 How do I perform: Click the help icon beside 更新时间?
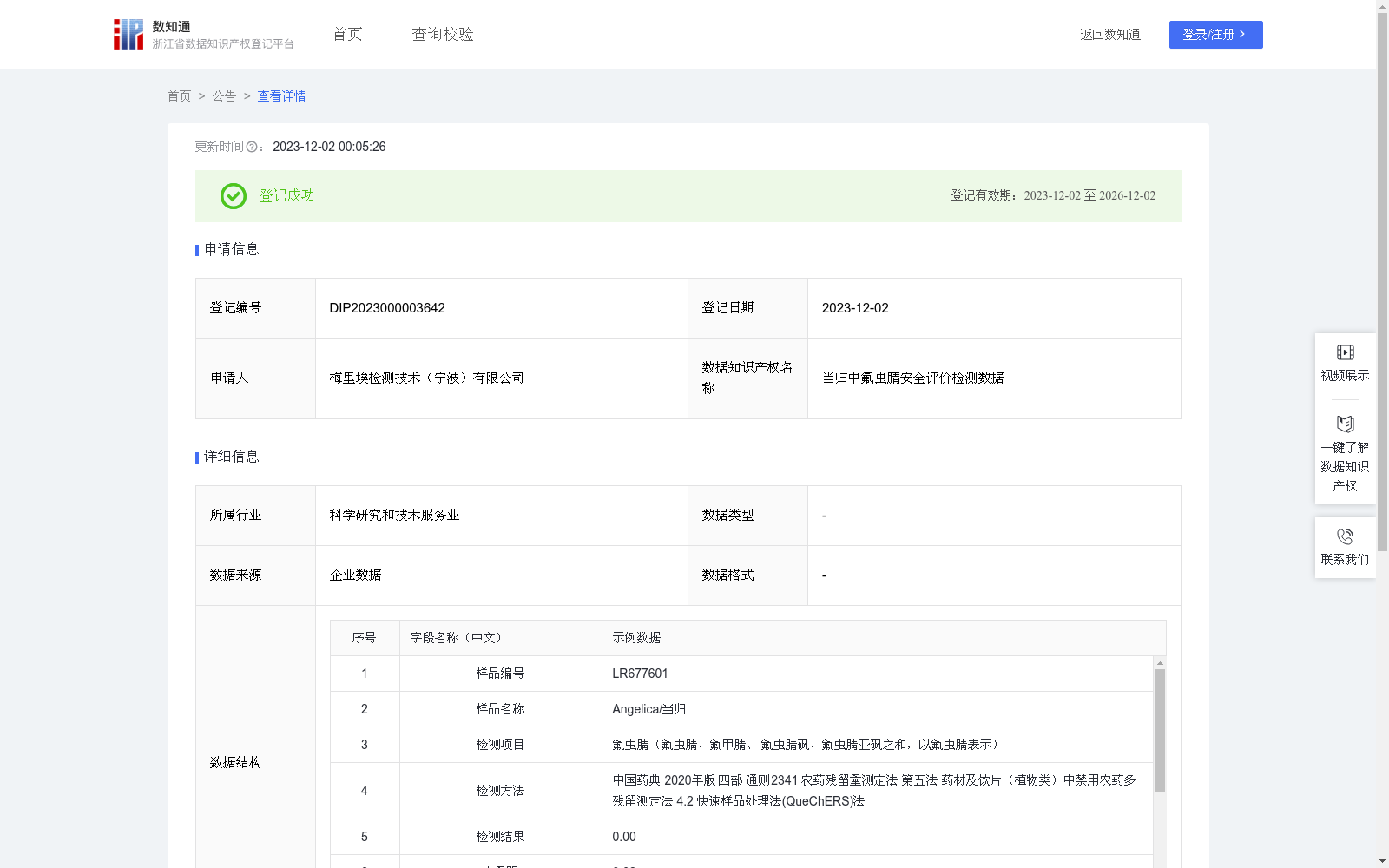252,148
